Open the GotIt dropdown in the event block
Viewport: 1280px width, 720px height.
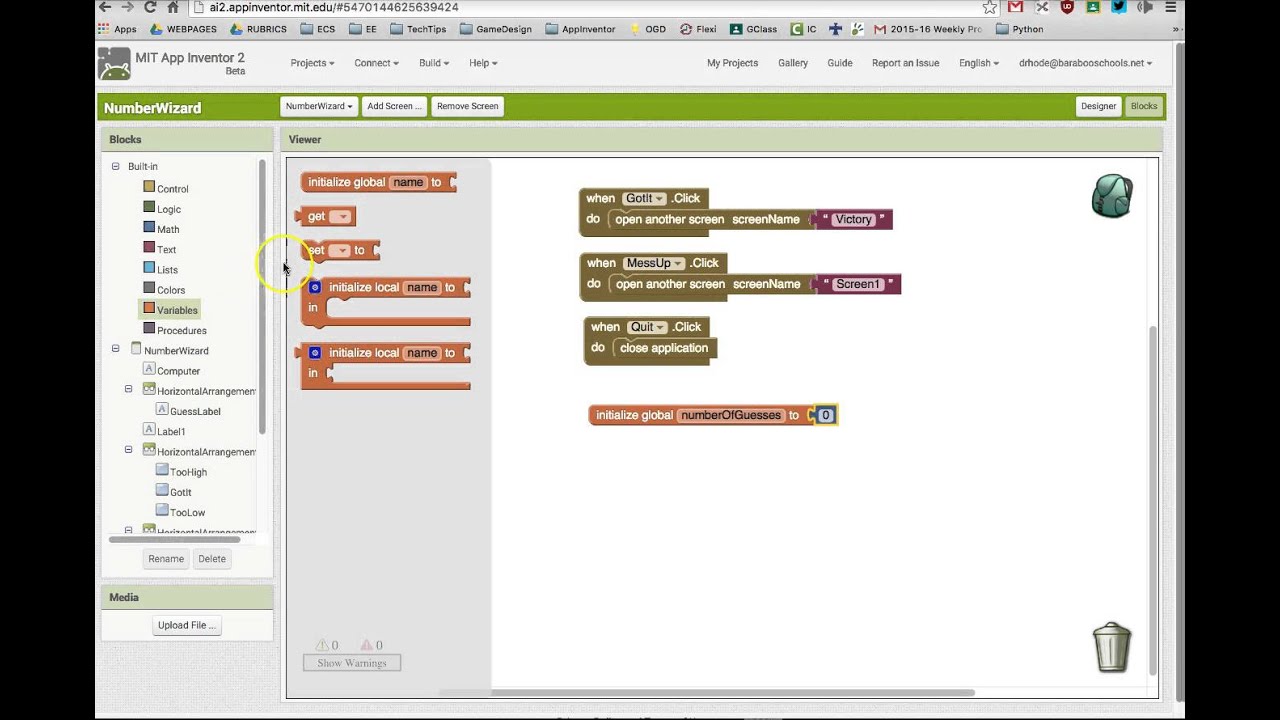pyautogui.click(x=645, y=199)
